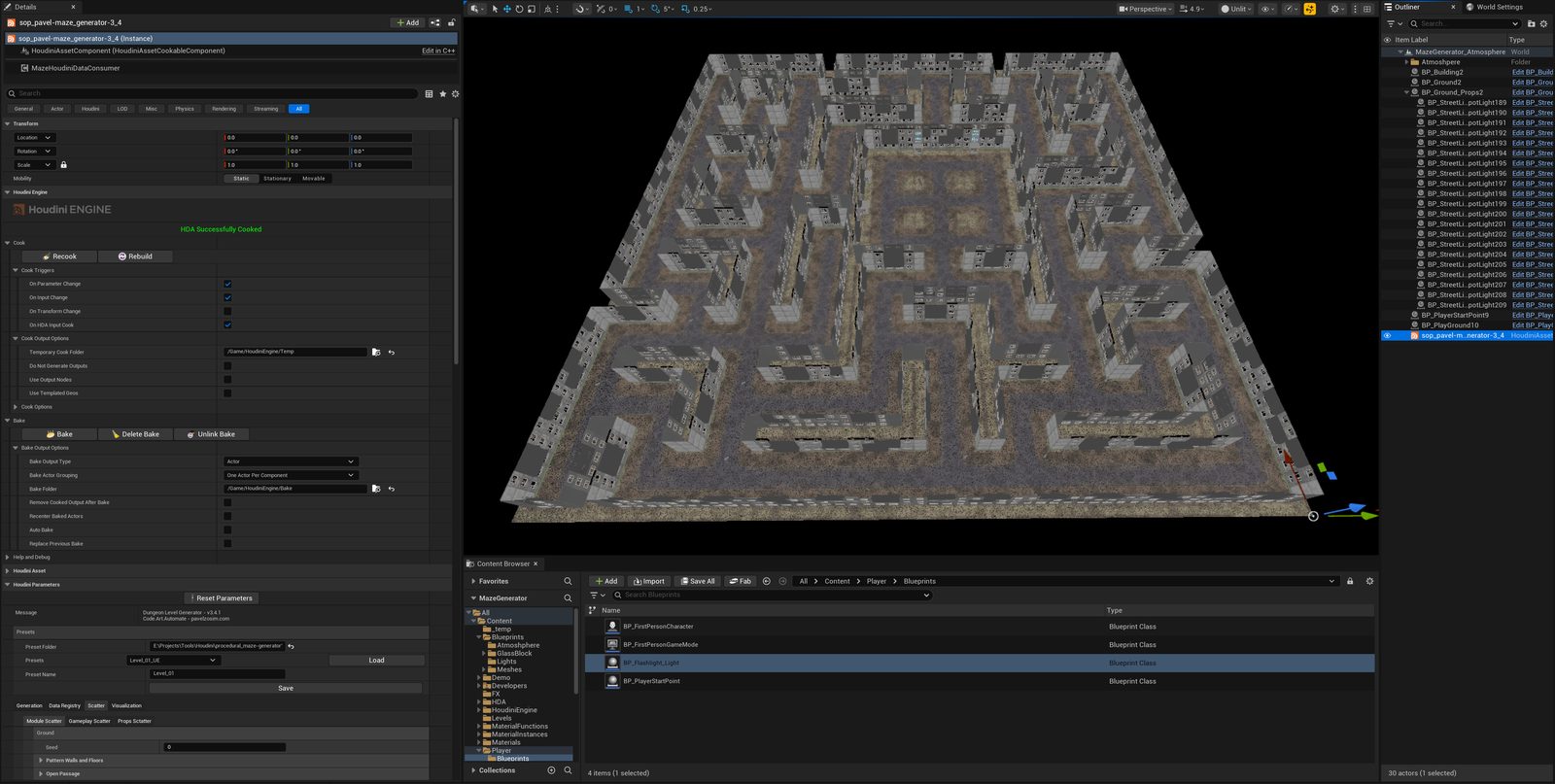This screenshot has height=784, width=1555.
Task: Click the lock icon in Details header
Action: click(451, 22)
